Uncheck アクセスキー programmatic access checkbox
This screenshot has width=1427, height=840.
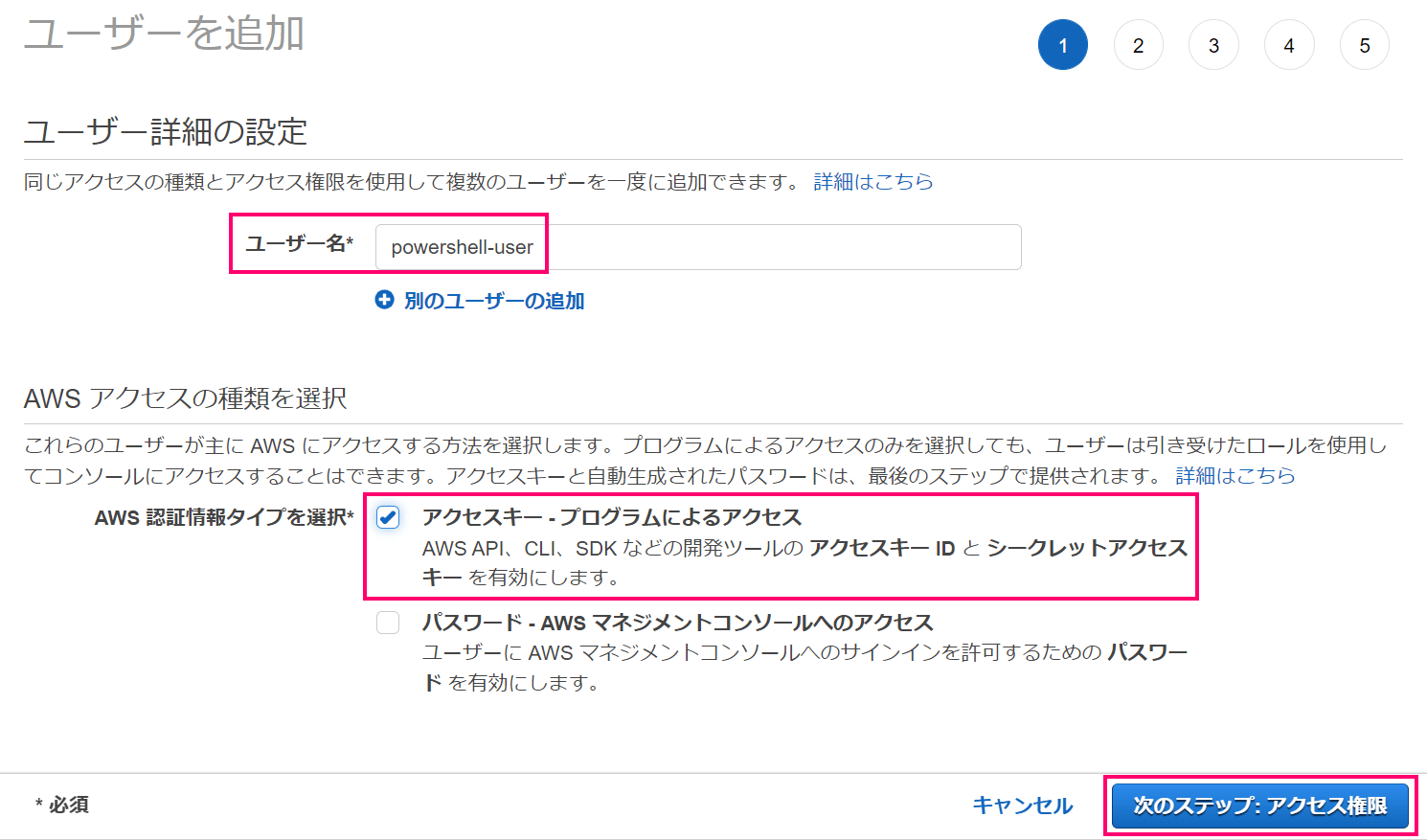(x=388, y=517)
